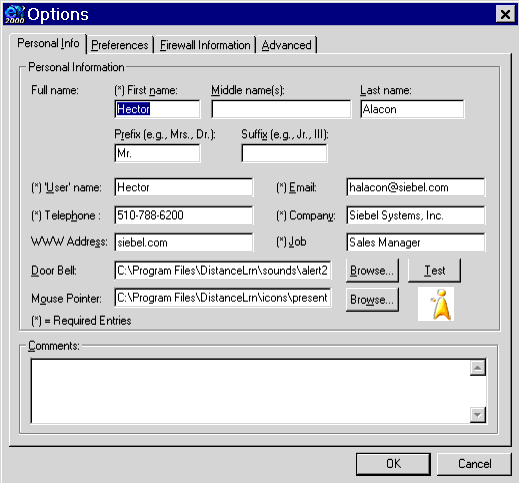Click the Prefix field showing Mr.

click(x=157, y=153)
